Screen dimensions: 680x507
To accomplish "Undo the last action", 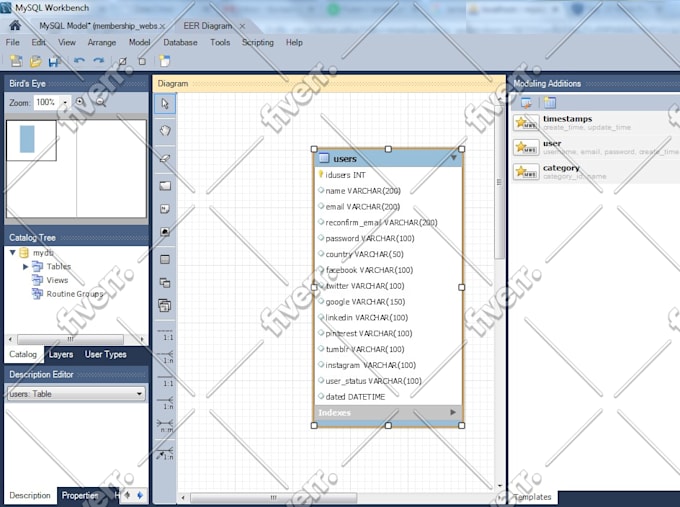I will click(x=79, y=61).
